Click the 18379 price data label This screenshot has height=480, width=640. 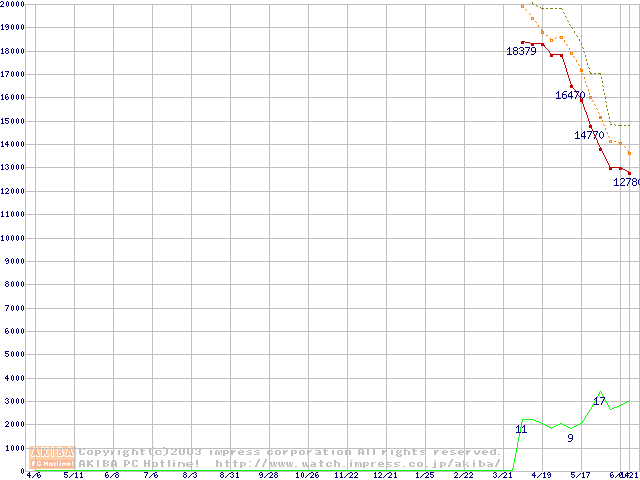[x=521, y=51]
